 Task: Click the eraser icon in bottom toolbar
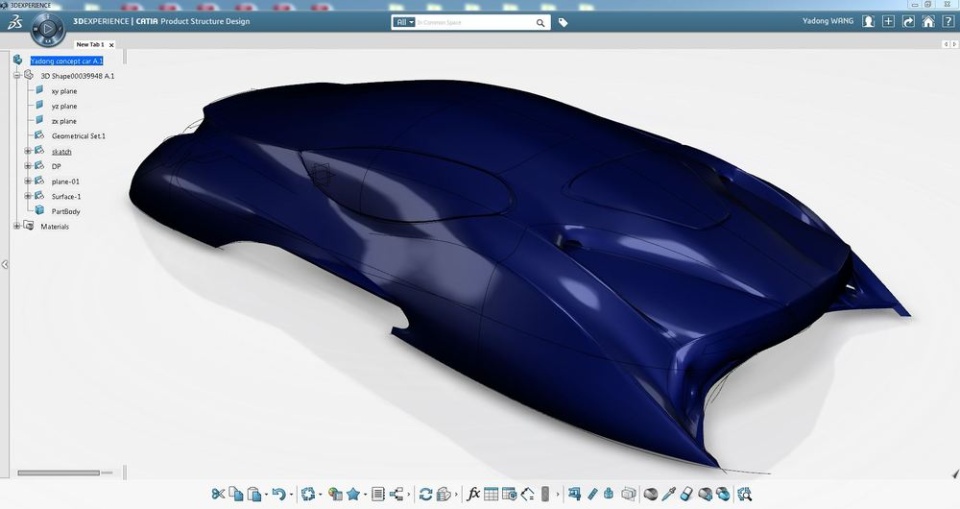(686, 494)
